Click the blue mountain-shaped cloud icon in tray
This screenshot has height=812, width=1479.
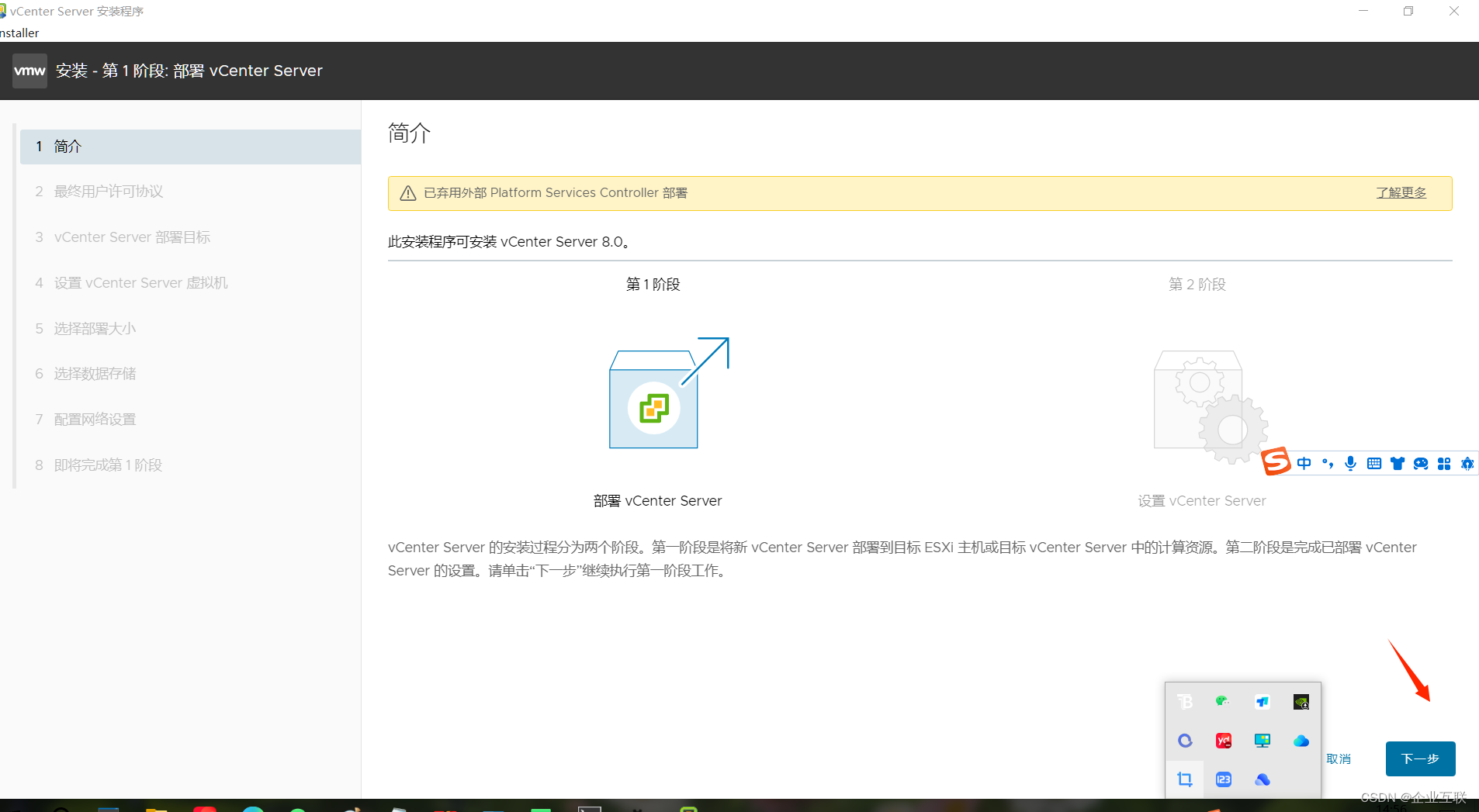(x=1263, y=779)
